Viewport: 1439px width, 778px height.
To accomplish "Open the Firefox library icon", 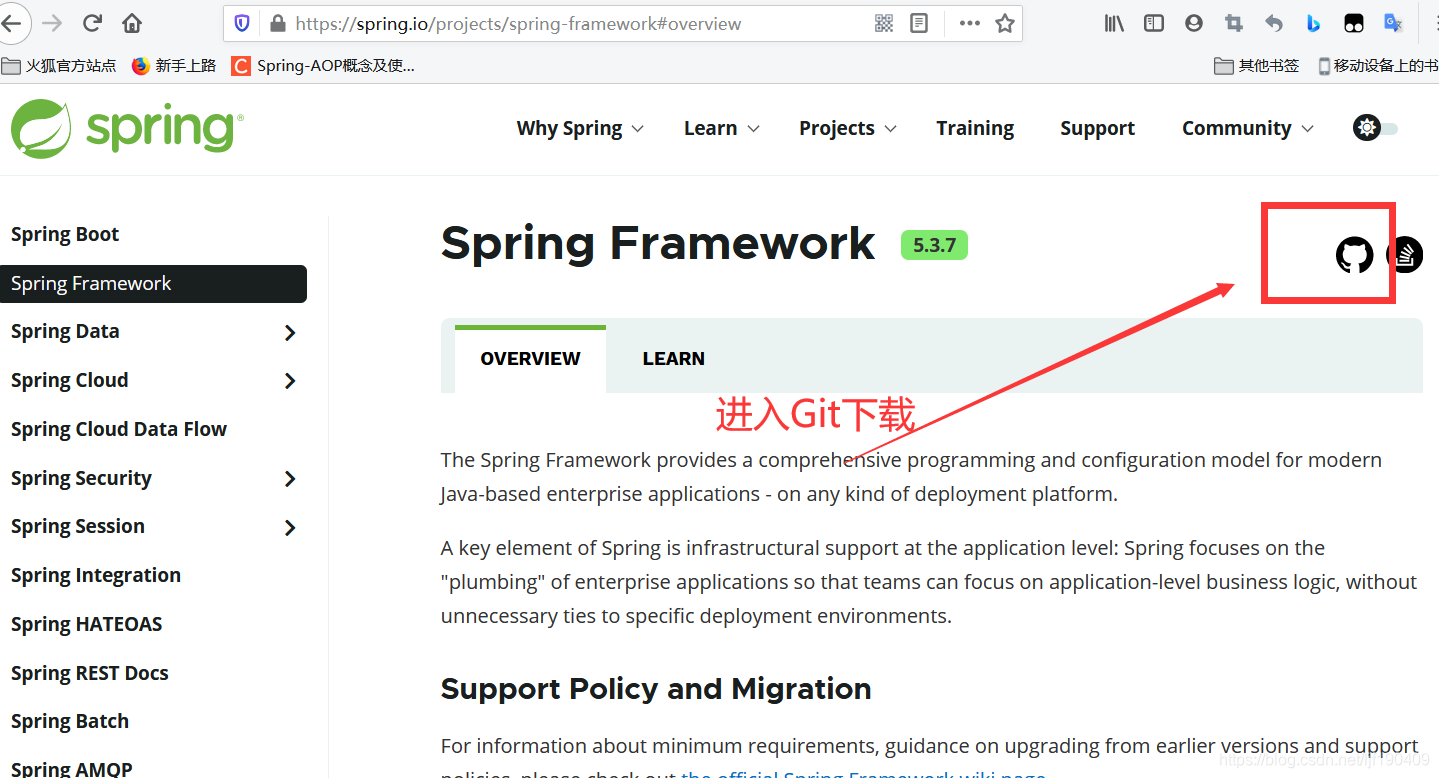I will tap(1114, 23).
